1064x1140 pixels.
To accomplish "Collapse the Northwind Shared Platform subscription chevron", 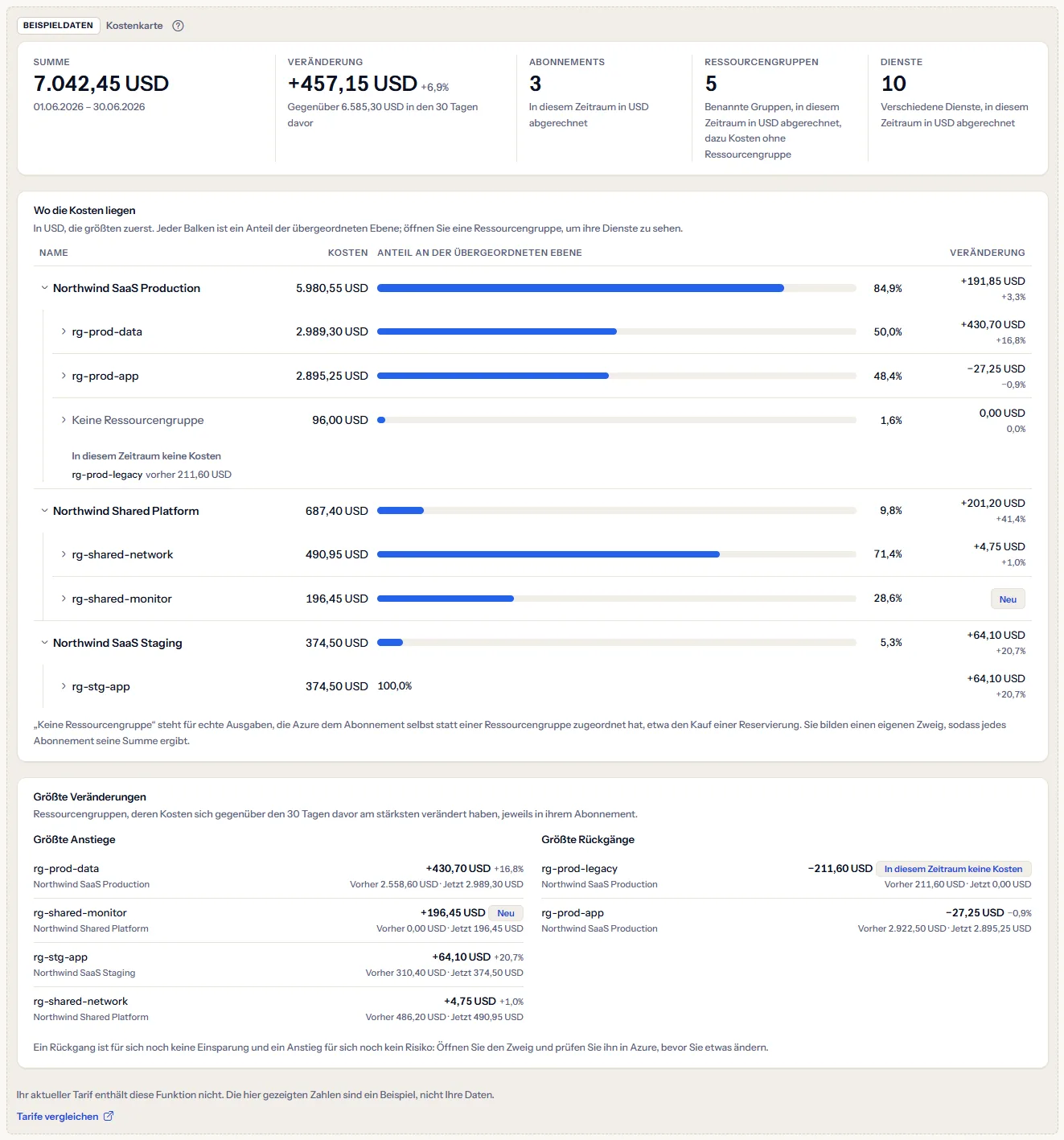I will point(44,511).
